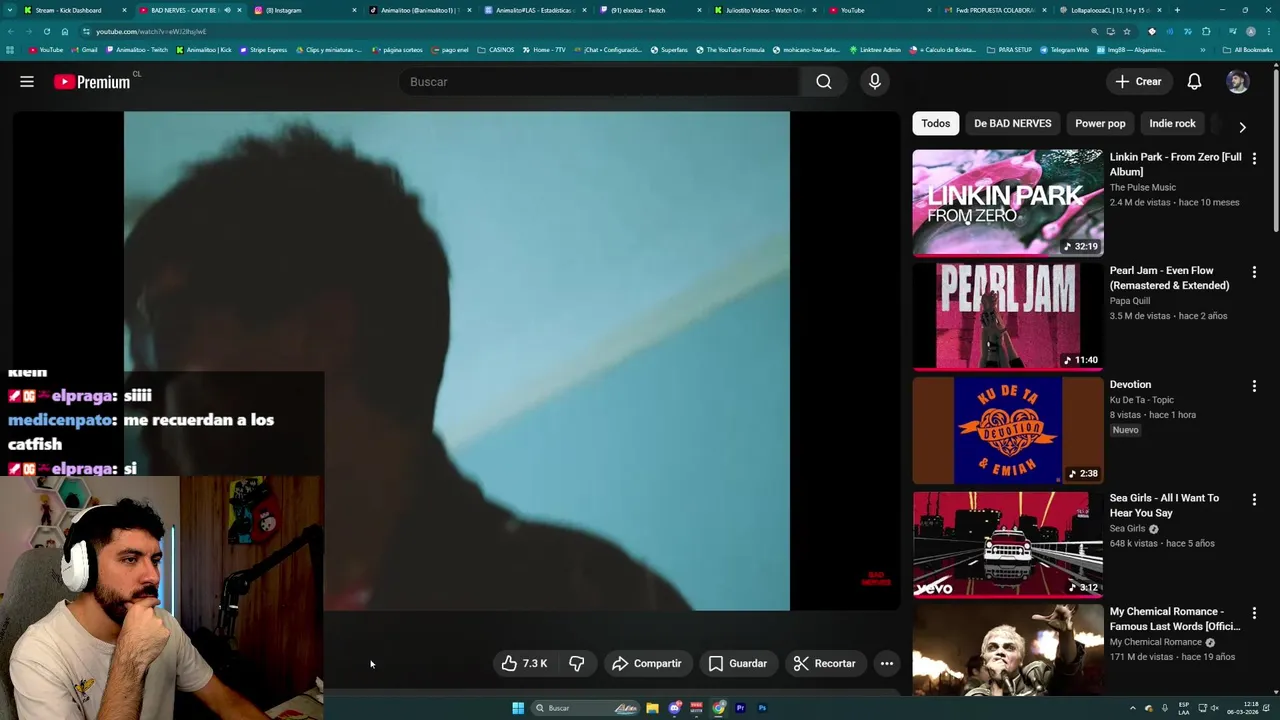The height and width of the screenshot is (720, 1280).
Task: Open the more actions ellipsis below video
Action: click(x=886, y=663)
